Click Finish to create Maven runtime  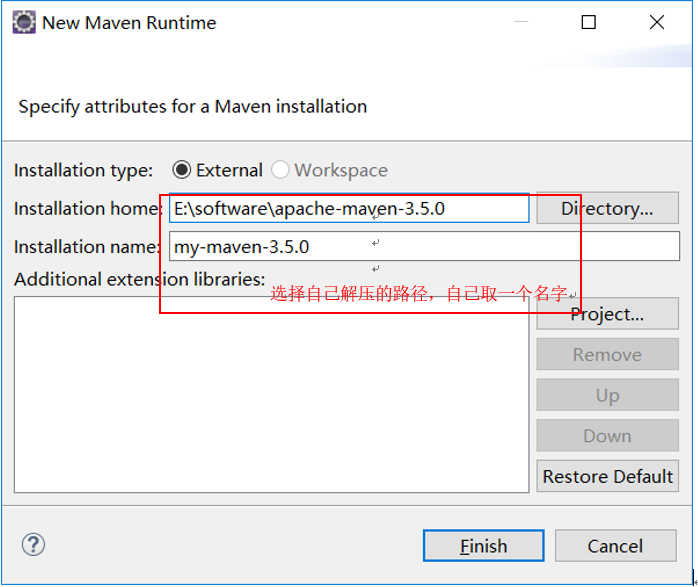point(483,546)
